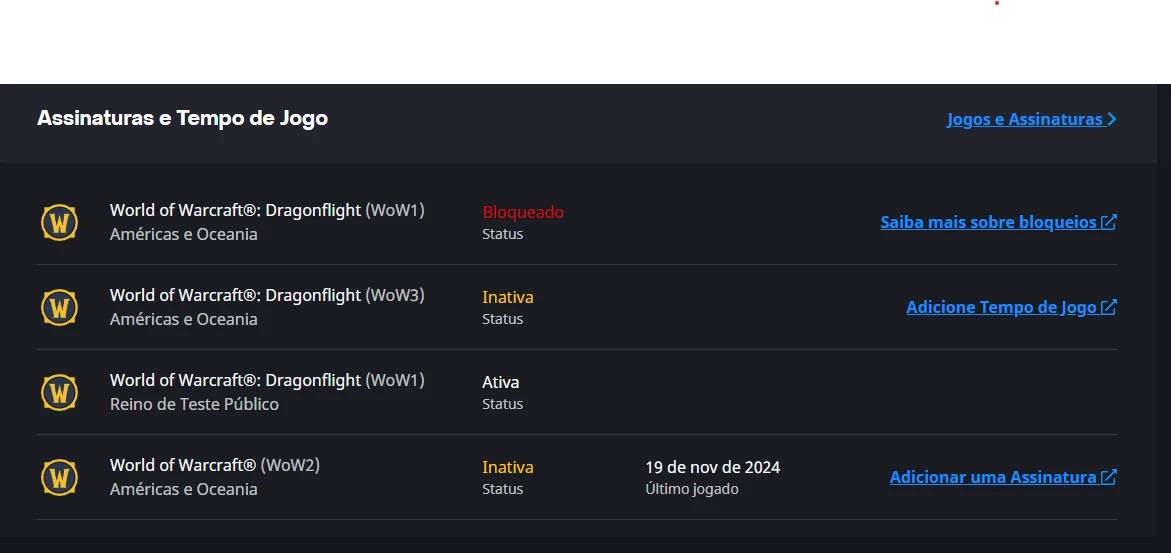Click the external-link icon after Adicione Tempo de Jogo
This screenshot has height=553, width=1171.
(1109, 307)
